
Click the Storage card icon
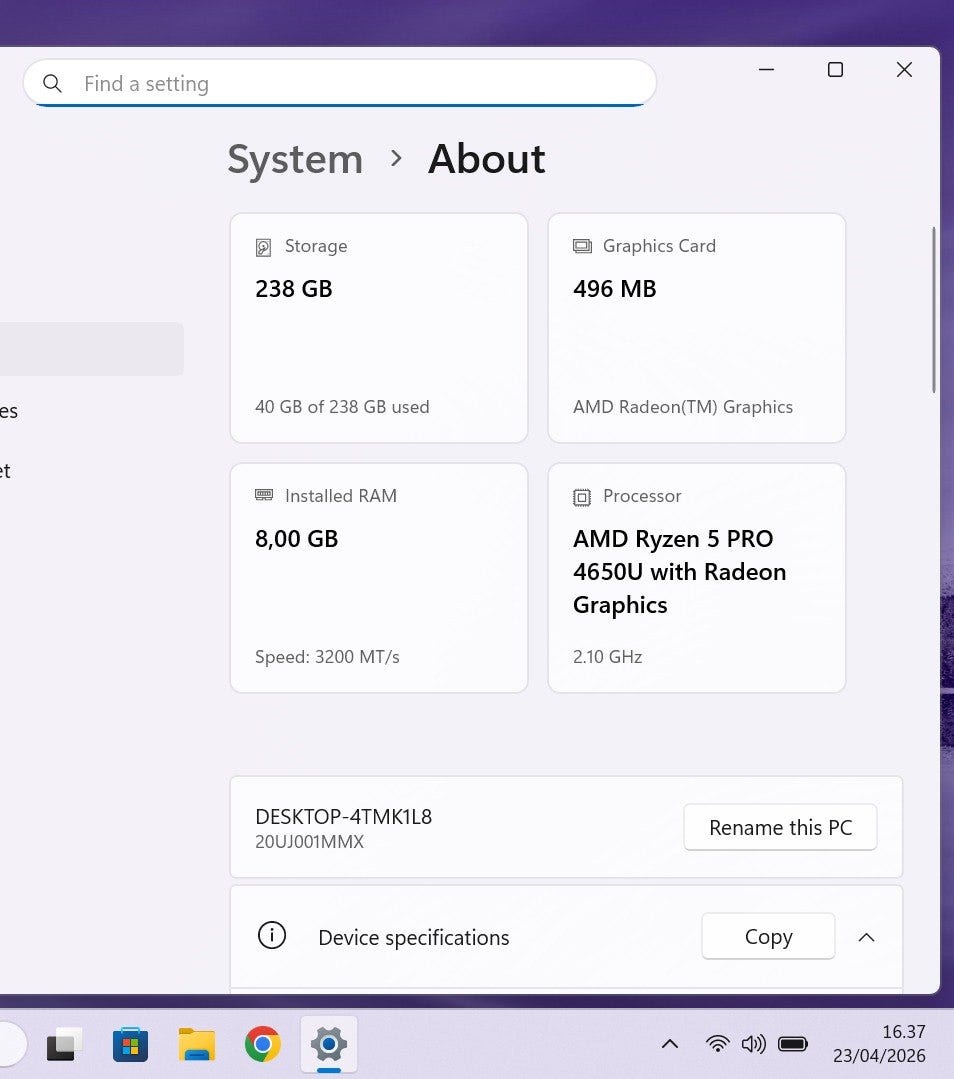[x=264, y=247]
